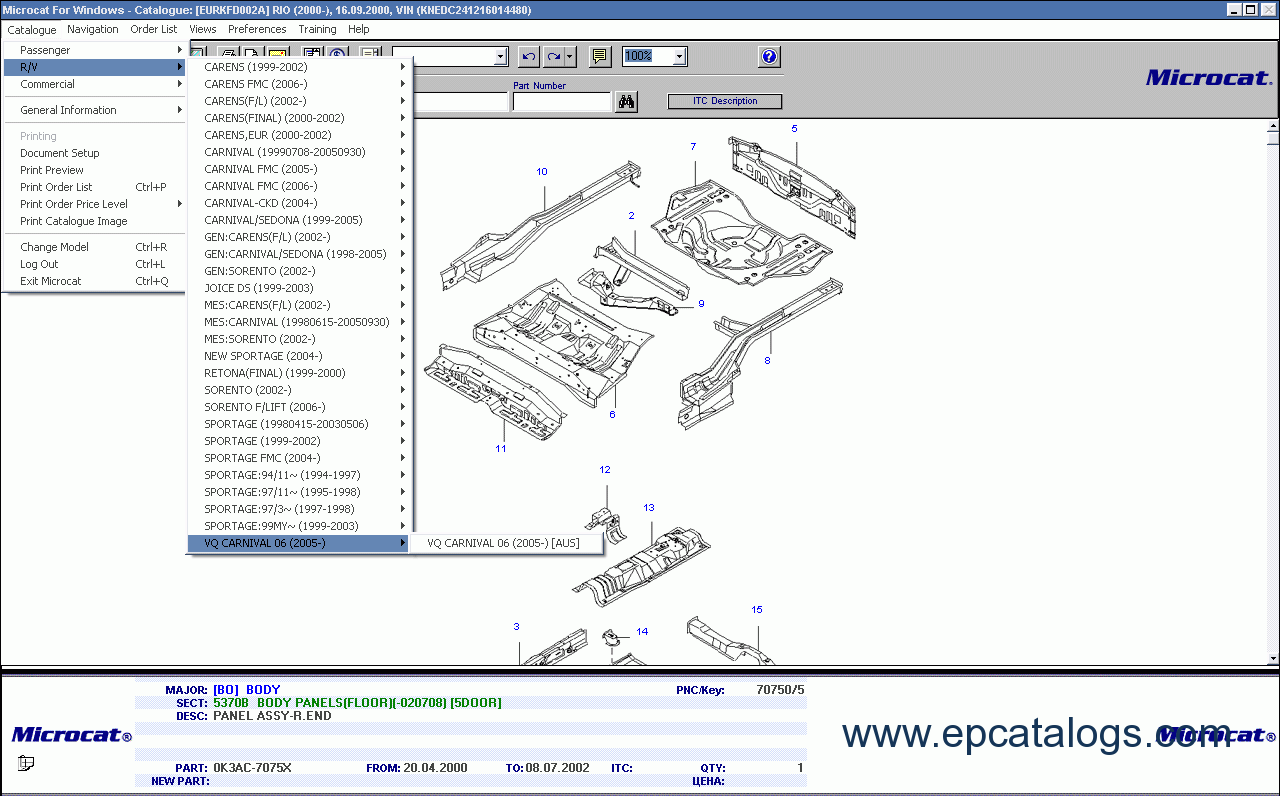
Task: Click the undo arrow toolbar icon
Action: [529, 57]
